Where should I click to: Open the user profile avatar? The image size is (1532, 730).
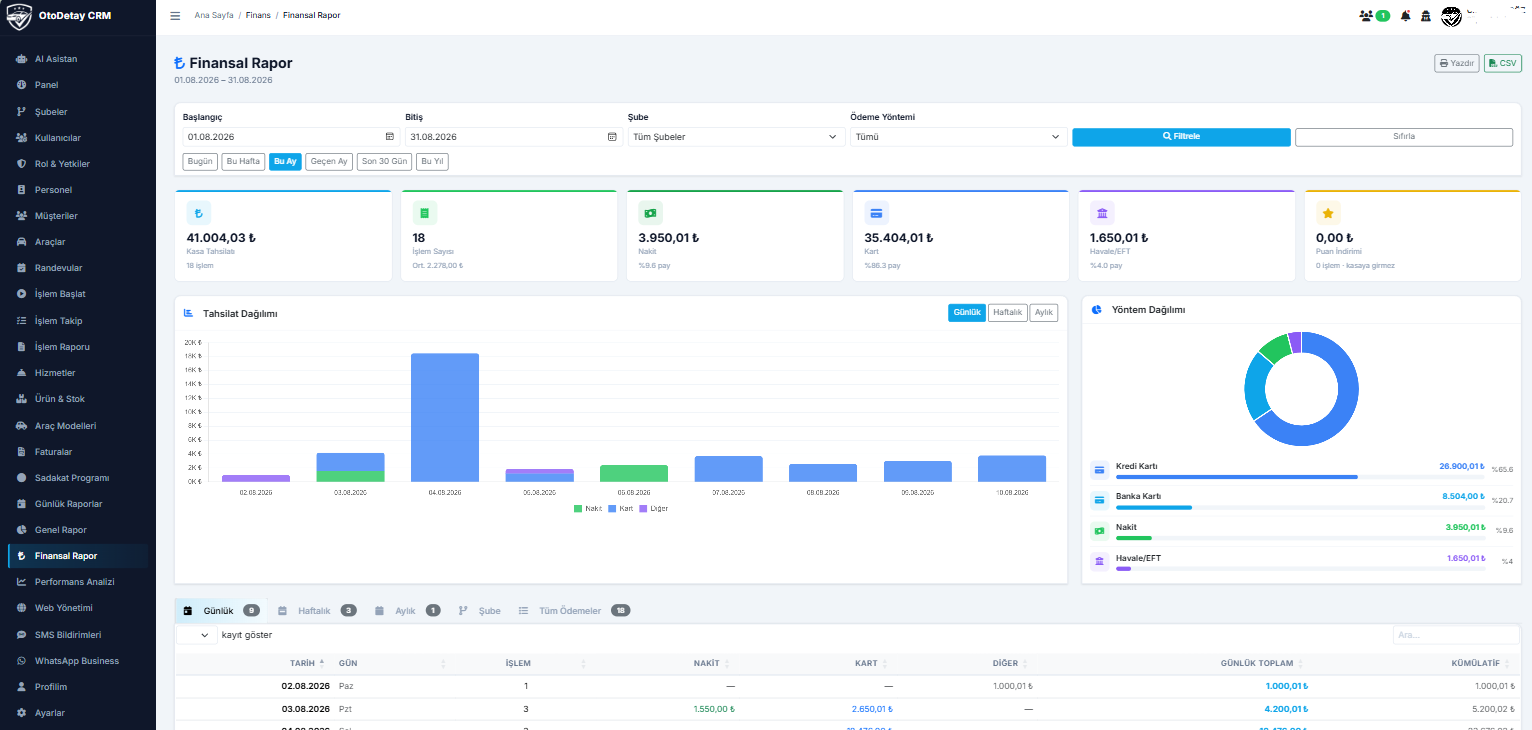point(1451,16)
